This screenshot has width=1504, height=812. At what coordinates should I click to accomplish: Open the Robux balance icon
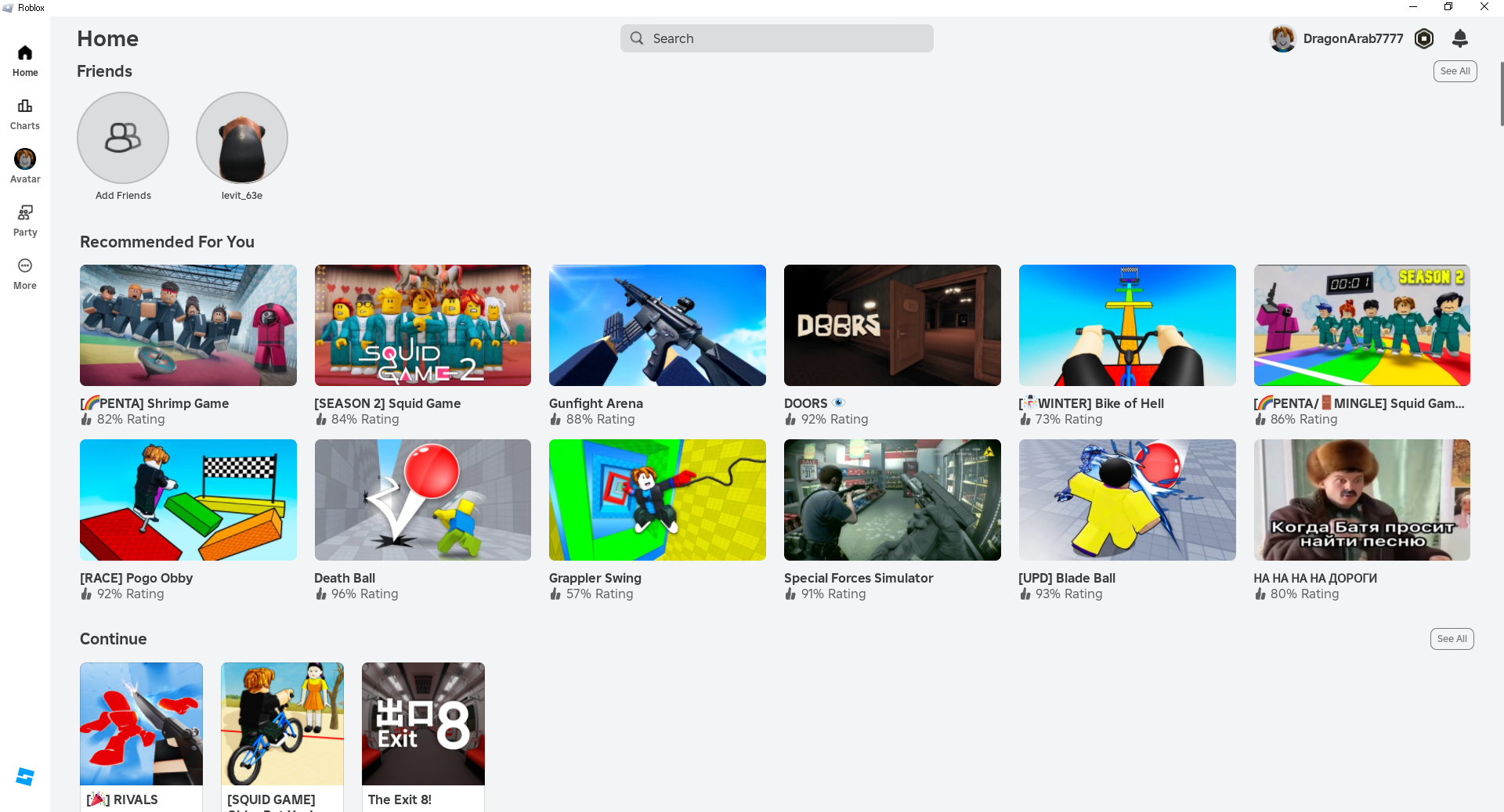coord(1424,38)
